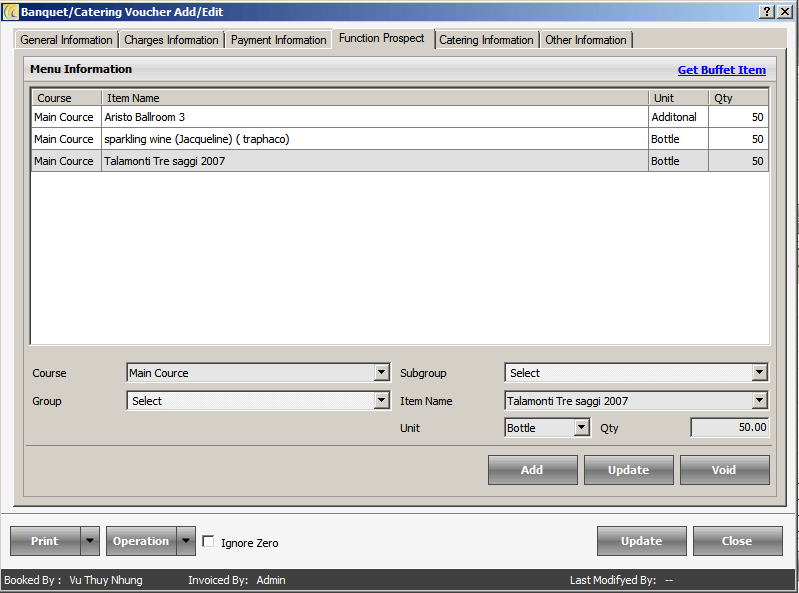Open the Operation button dropdown arrow
Screen dimensions: 799x593
(186, 541)
